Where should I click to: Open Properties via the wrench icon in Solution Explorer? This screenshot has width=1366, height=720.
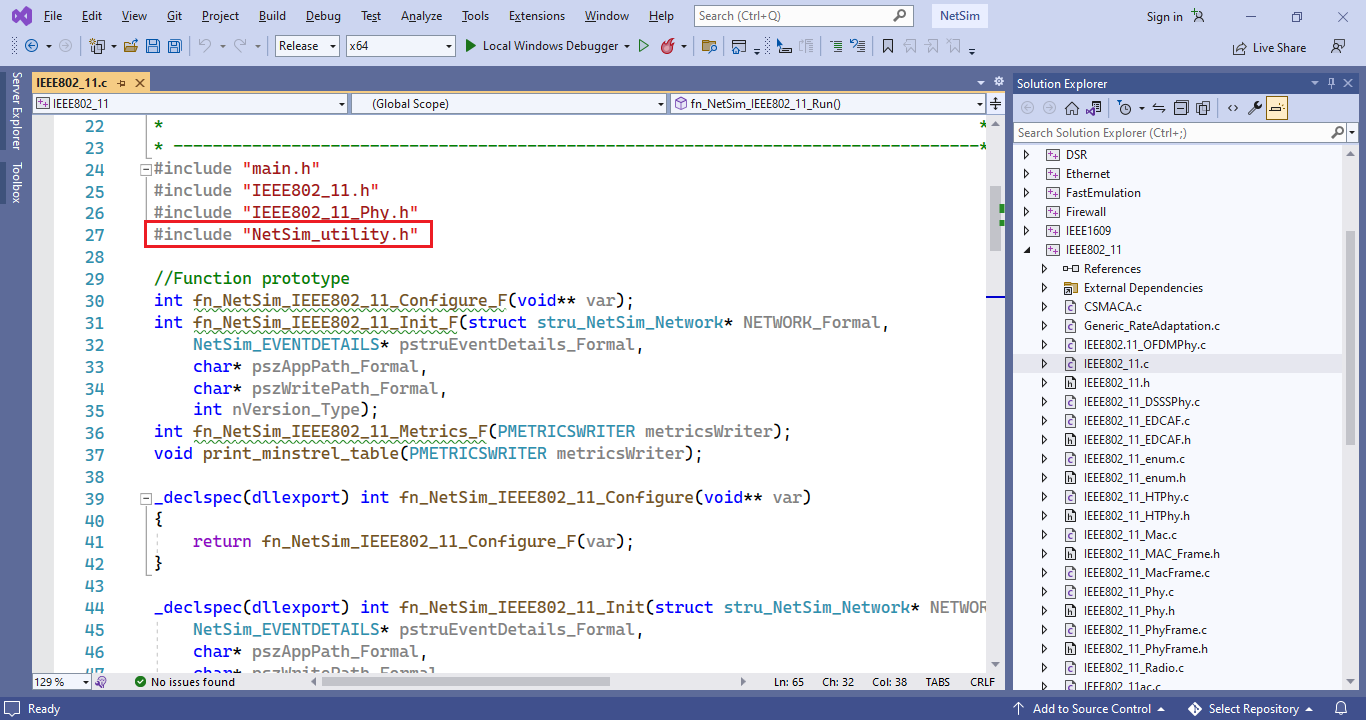pyautogui.click(x=1255, y=108)
